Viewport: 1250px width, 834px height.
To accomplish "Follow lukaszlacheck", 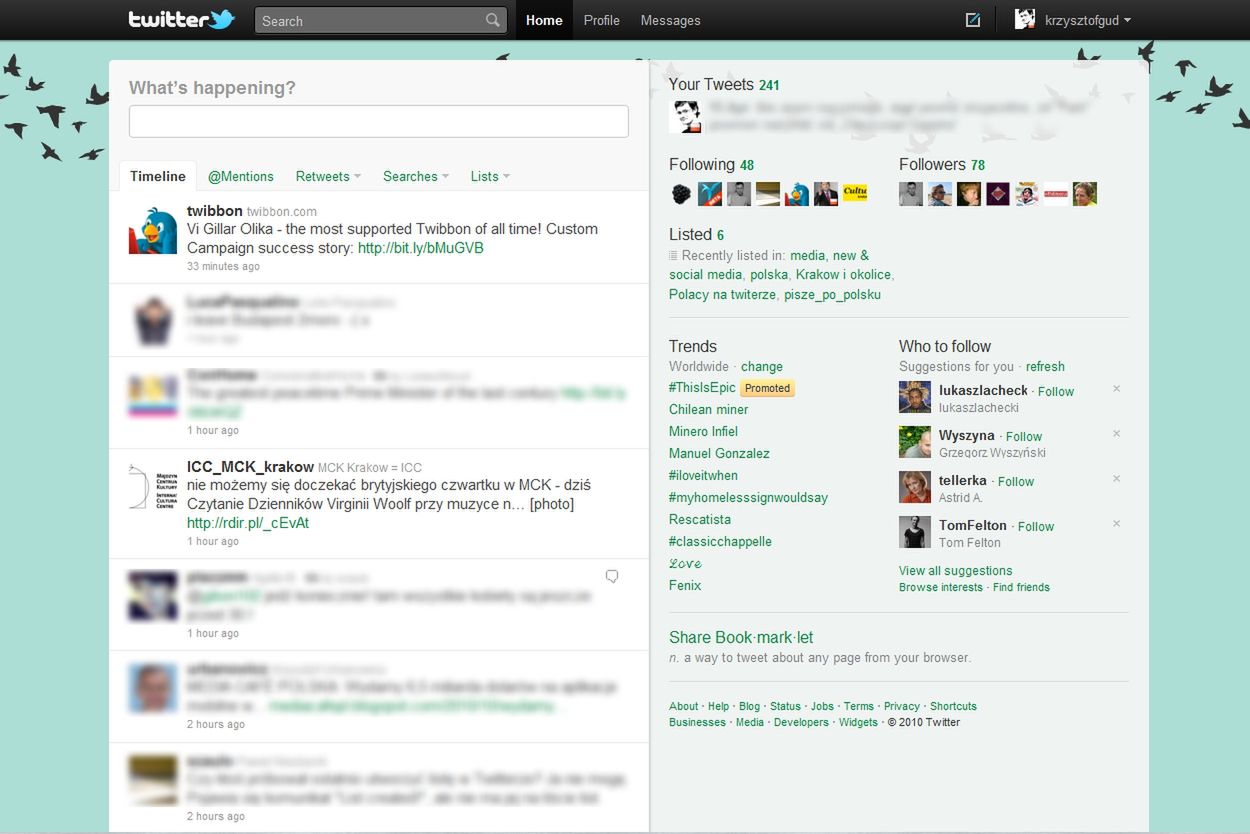I will [1056, 392].
